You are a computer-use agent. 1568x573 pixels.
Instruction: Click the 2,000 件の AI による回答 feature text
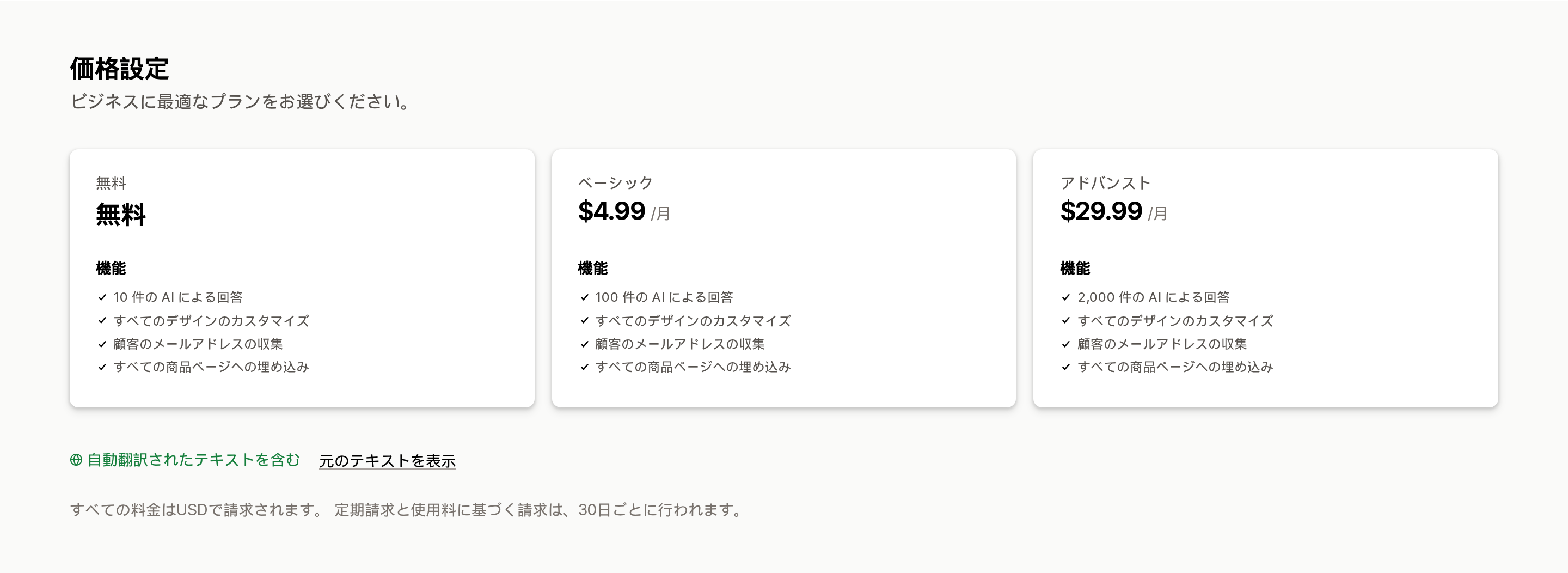(1154, 297)
